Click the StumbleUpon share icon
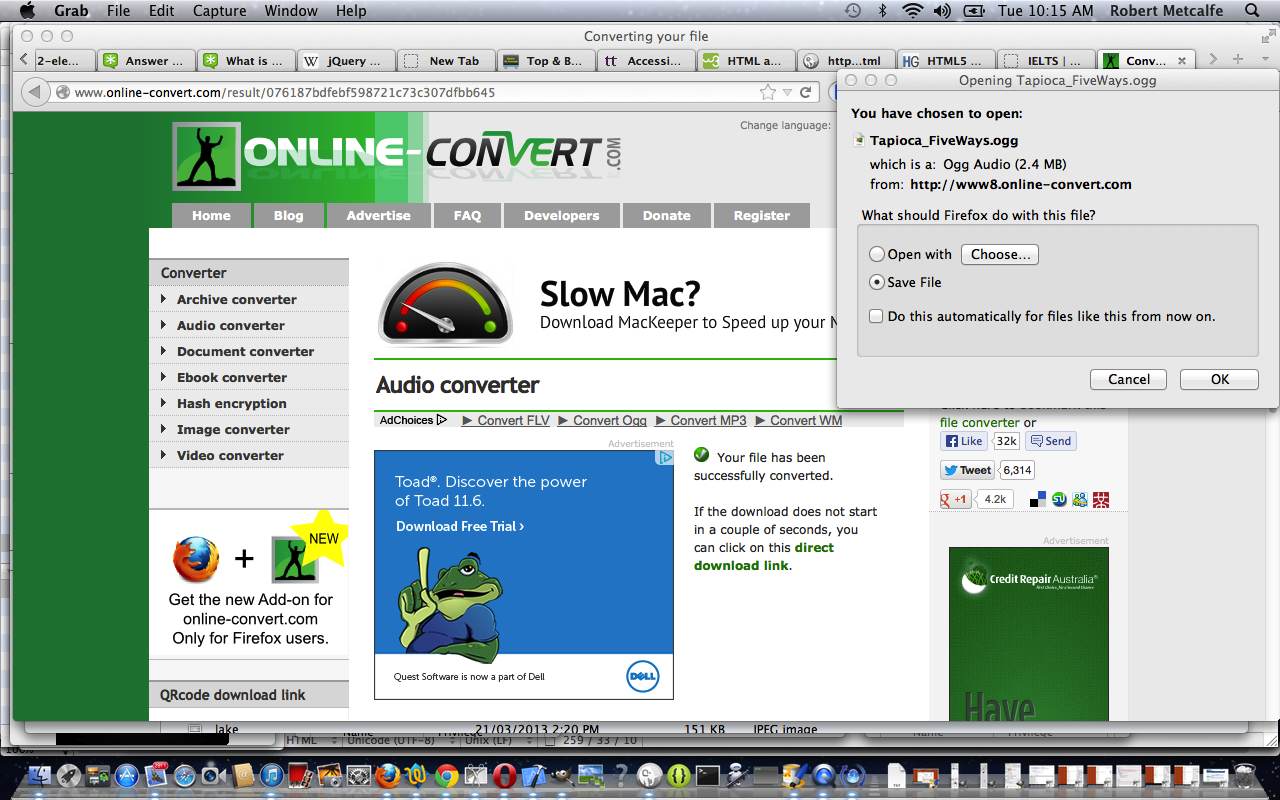Viewport: 1280px width, 800px height. pos(1058,499)
